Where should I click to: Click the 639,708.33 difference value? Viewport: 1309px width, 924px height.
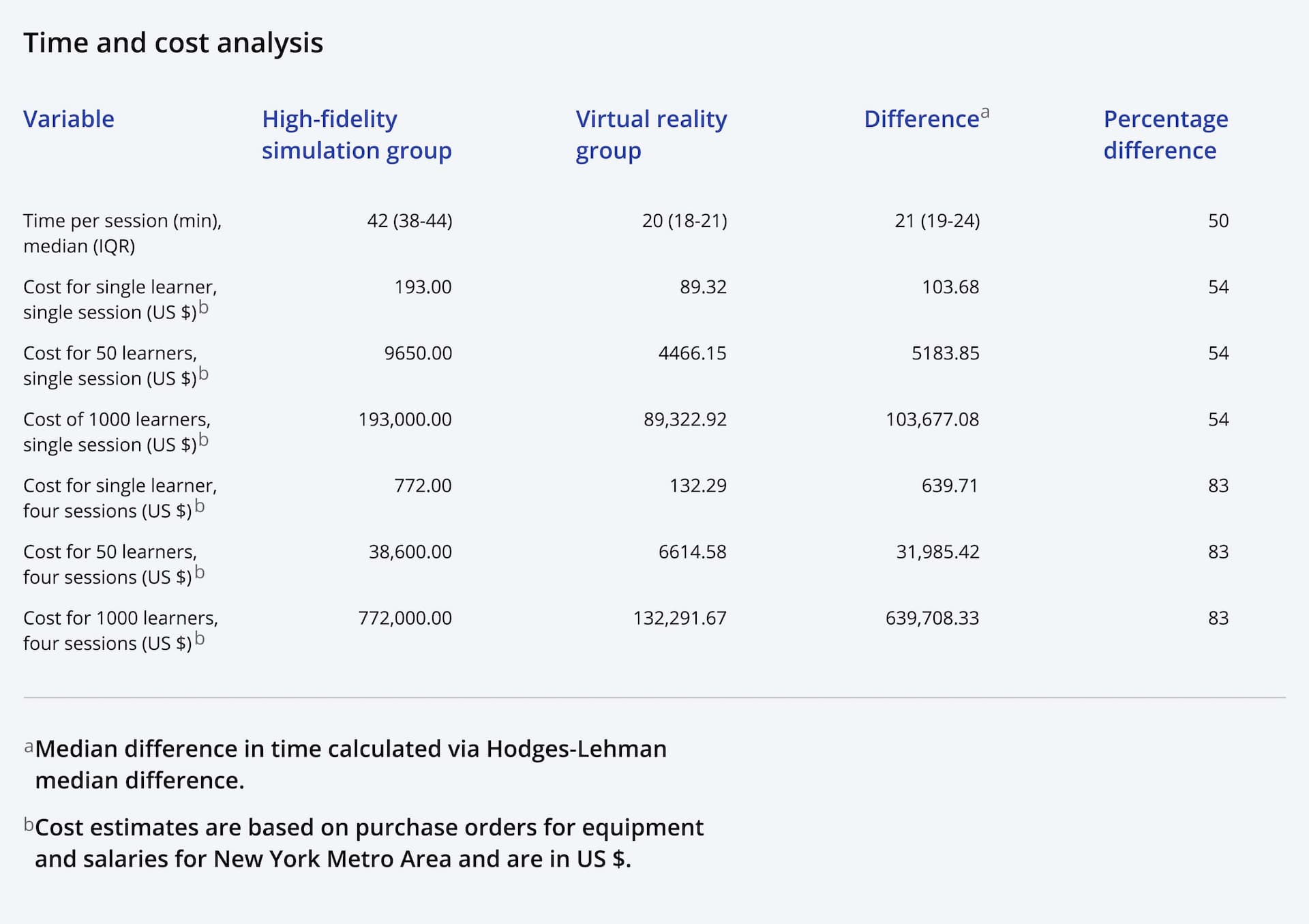click(932, 618)
